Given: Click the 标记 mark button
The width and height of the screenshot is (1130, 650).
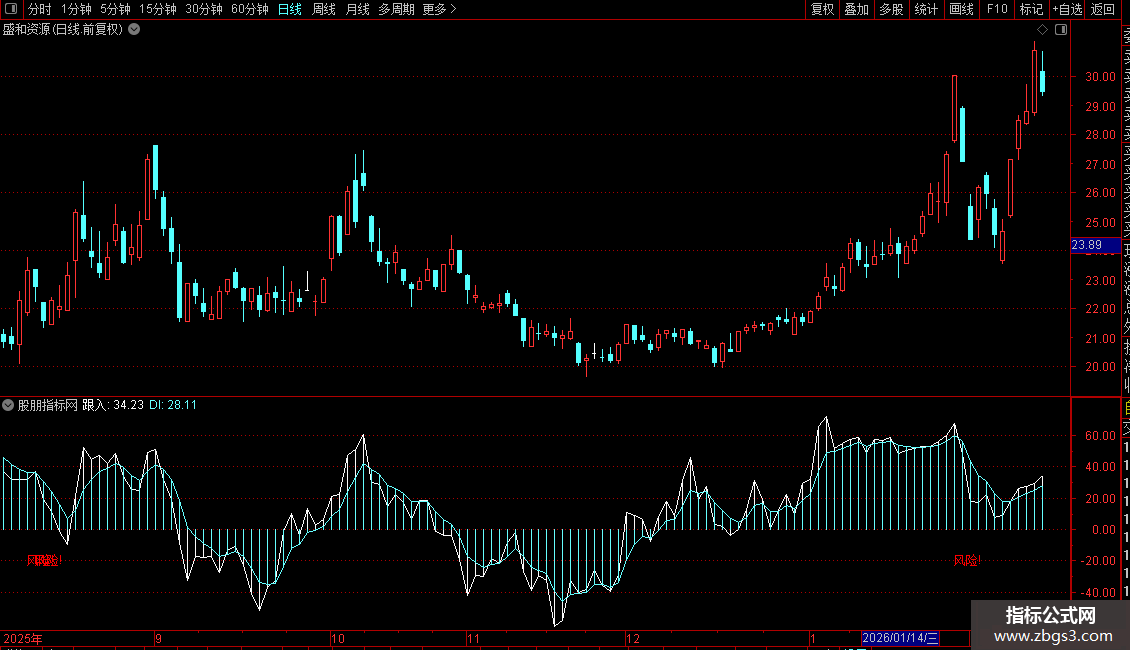Looking at the screenshot, I should coord(1031,9).
